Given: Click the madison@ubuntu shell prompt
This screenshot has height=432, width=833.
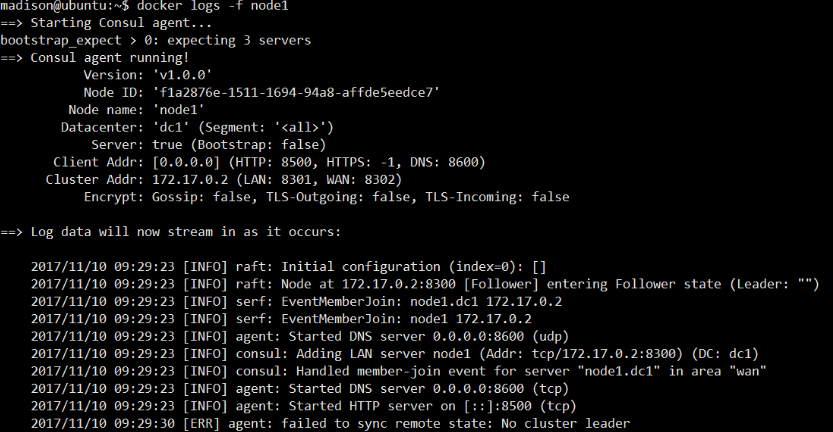Looking at the screenshot, I should click(x=64, y=6).
